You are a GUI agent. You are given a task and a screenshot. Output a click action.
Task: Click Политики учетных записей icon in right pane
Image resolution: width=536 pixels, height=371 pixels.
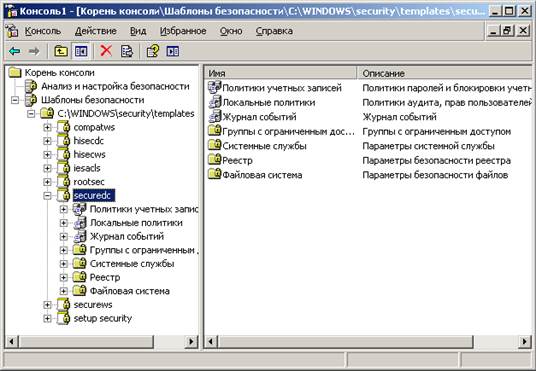click(x=215, y=88)
